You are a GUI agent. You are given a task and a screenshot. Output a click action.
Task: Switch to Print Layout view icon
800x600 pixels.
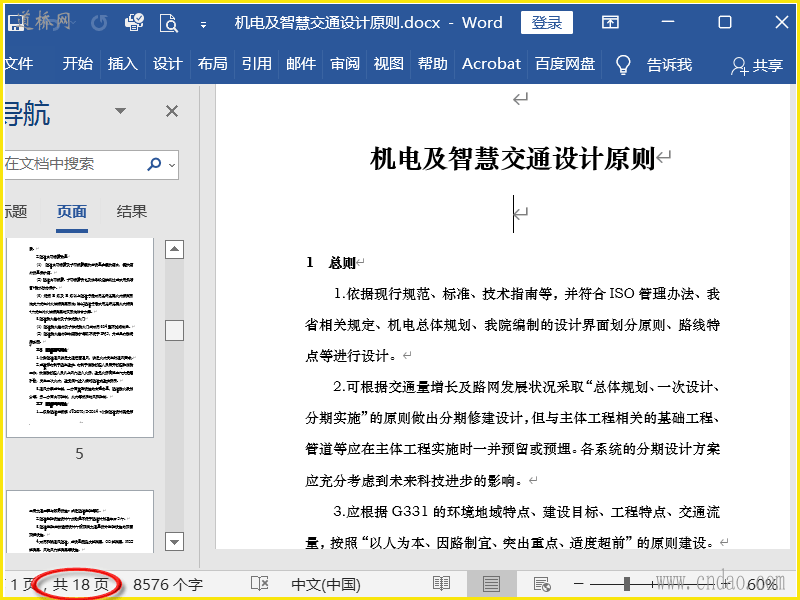pyautogui.click(x=491, y=584)
